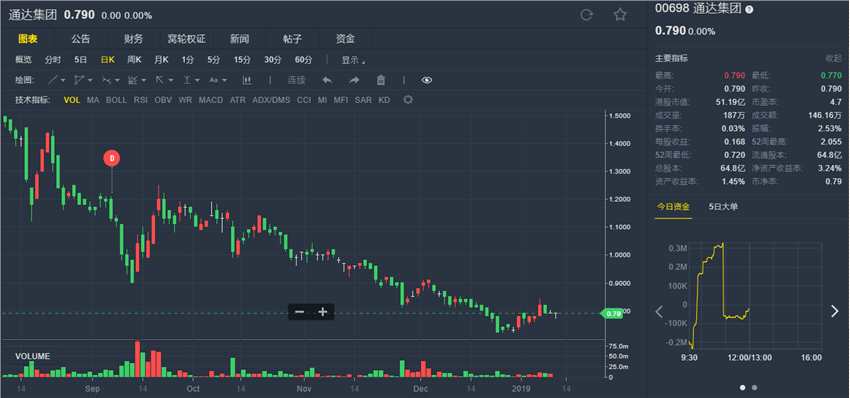Click the red D dividend marker on the chart
850x398 pixels.
pos(112,158)
